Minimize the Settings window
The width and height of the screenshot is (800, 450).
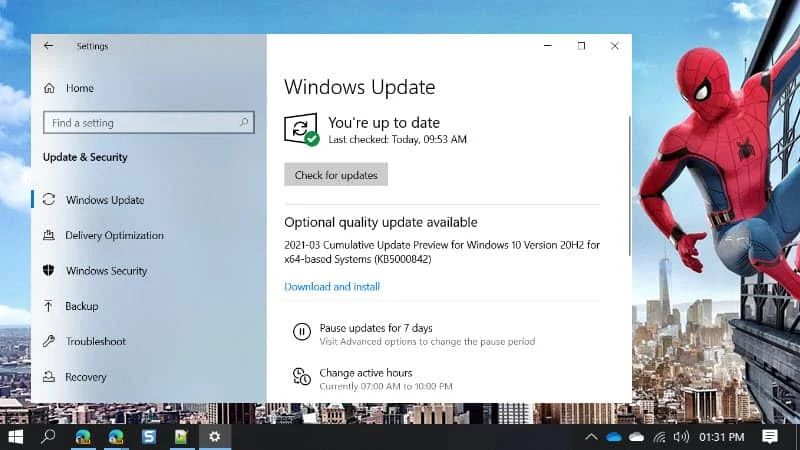point(548,46)
